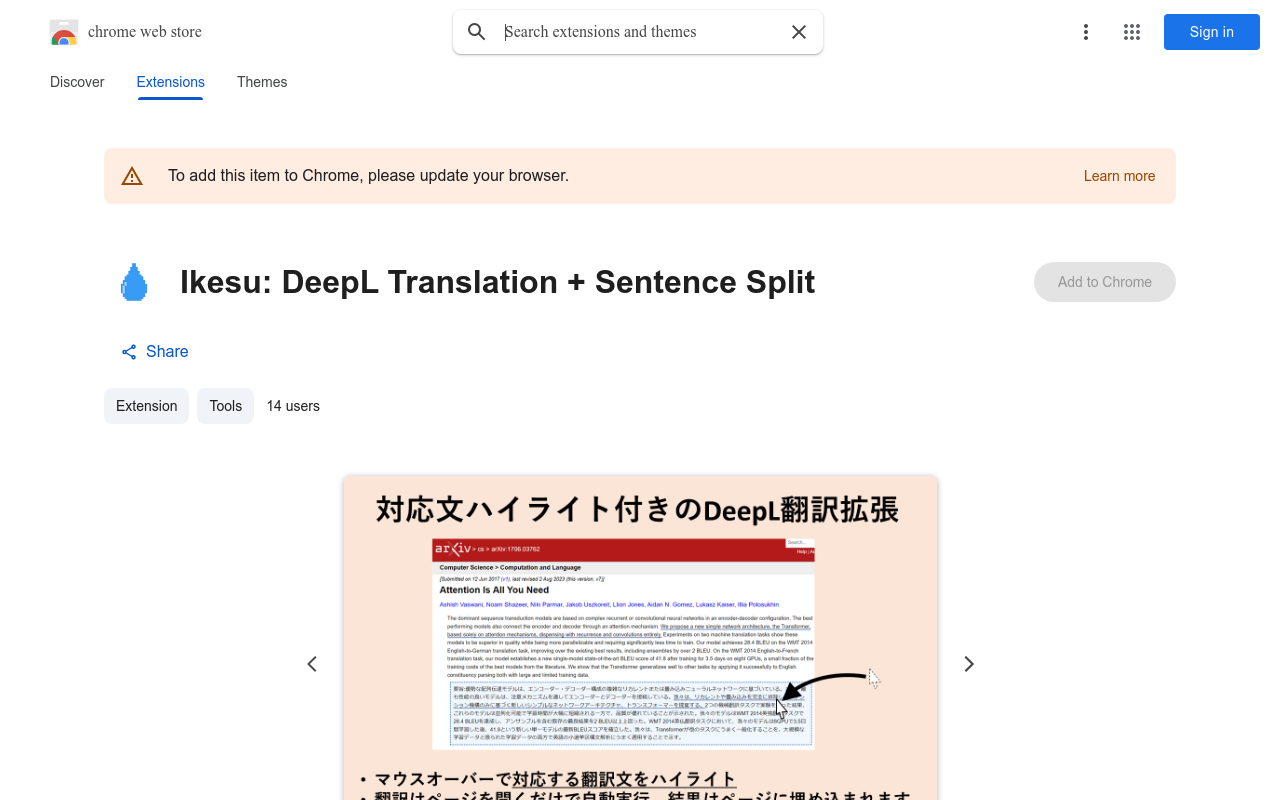Open the extension screenshot preview image
The image size is (1280, 800).
point(640,638)
